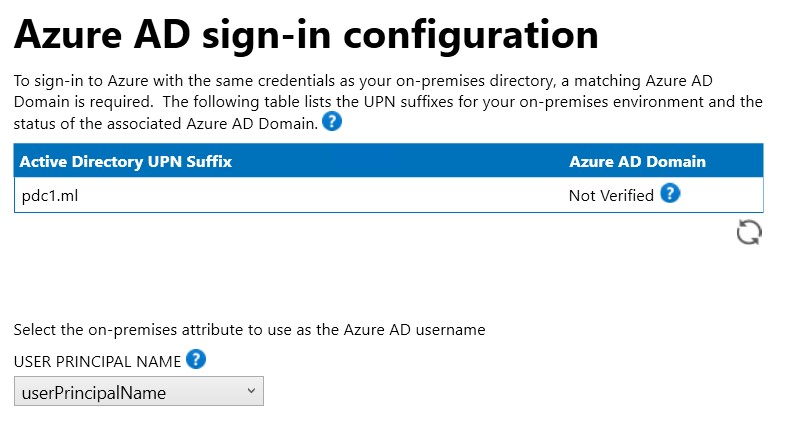Click the 'Select the on-premises attribute' instruction text
This screenshot has height=431, width=812.
click(x=250, y=329)
